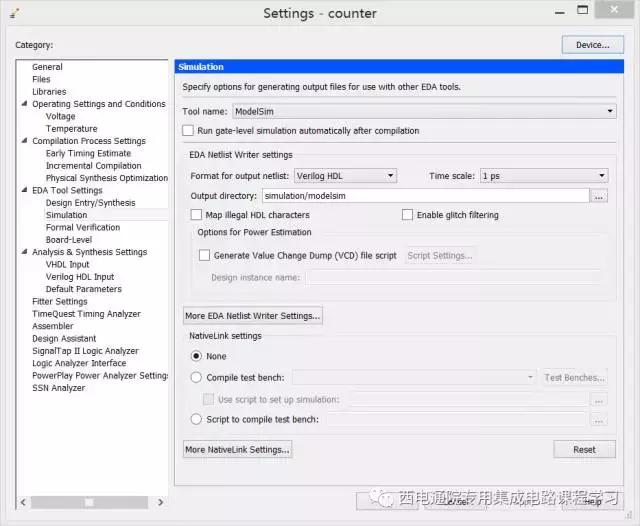Select Design Assistant category
Screen dimensions: 640x526
pyautogui.click(x=64, y=338)
